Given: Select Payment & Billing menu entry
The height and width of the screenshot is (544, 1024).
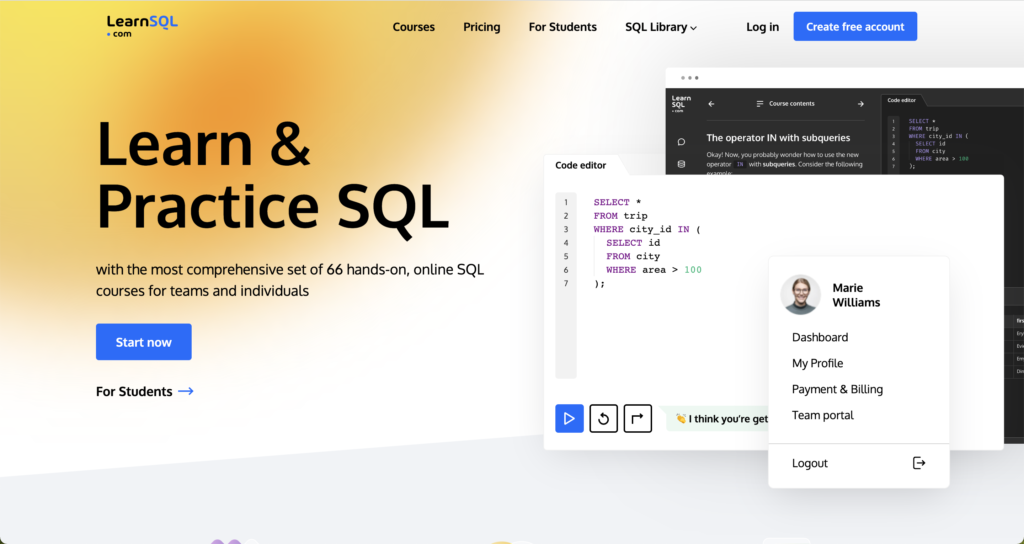Looking at the screenshot, I should click(837, 389).
